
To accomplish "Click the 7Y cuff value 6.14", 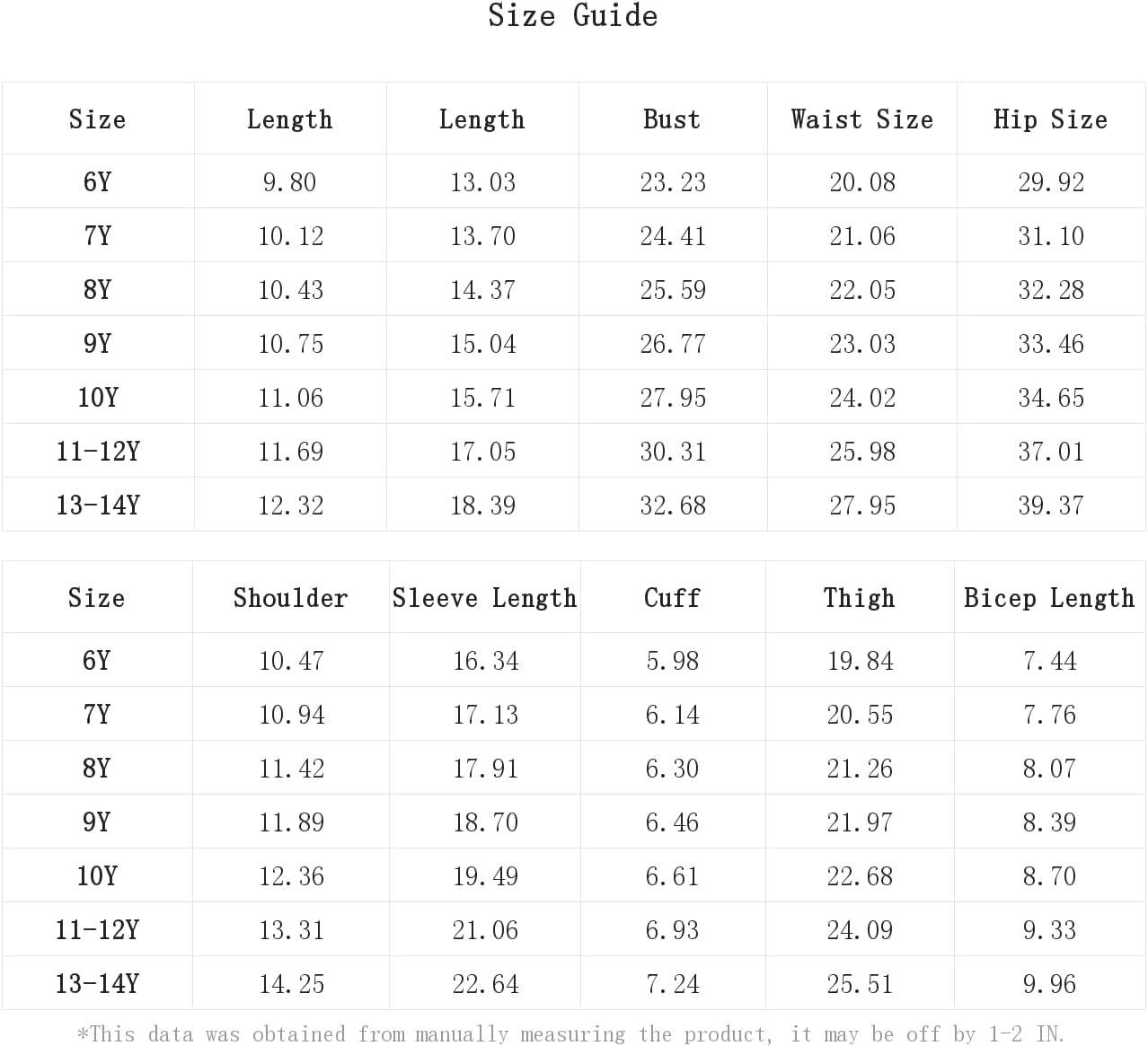I will pyautogui.click(x=672, y=715).
